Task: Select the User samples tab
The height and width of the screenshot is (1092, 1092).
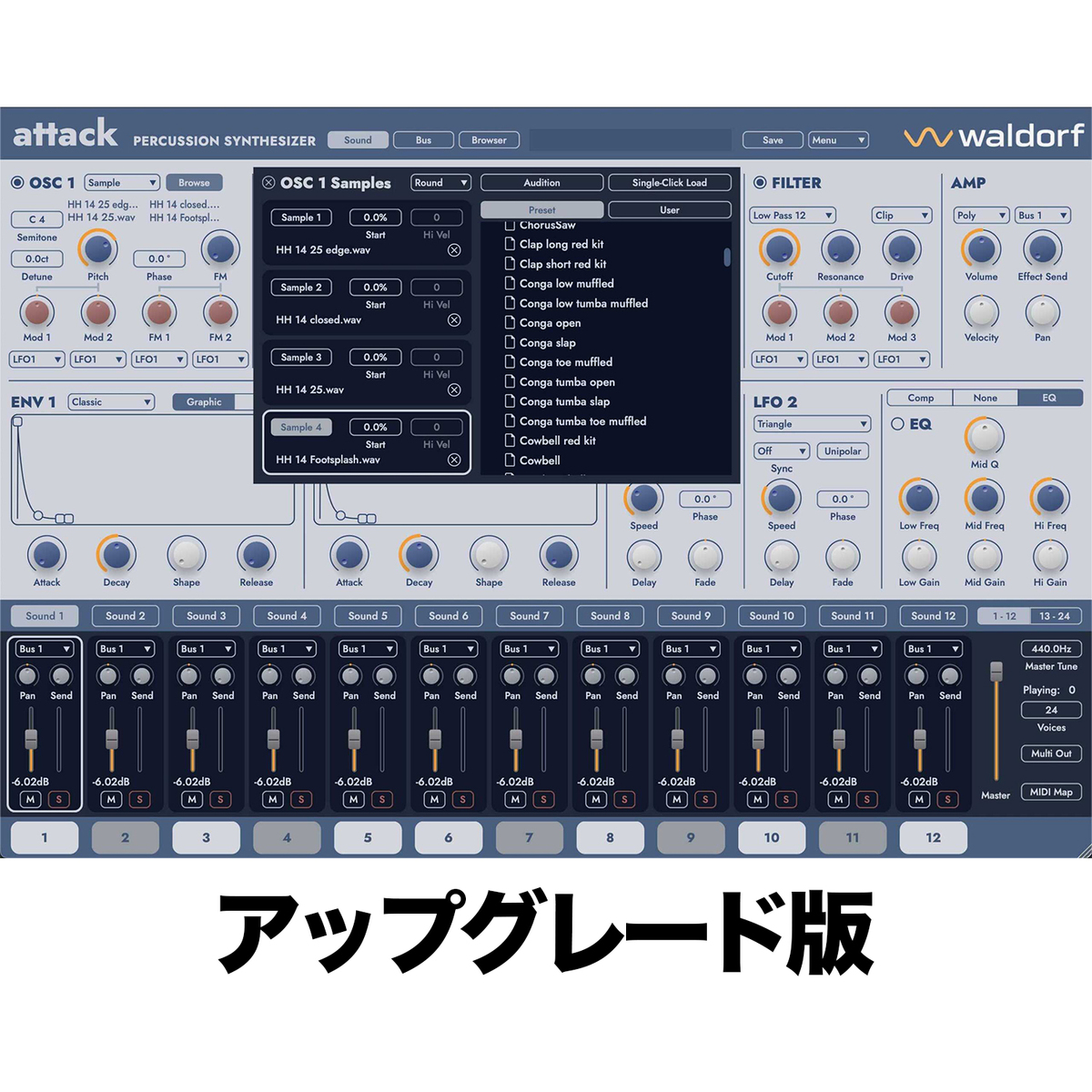Action: coord(669,210)
